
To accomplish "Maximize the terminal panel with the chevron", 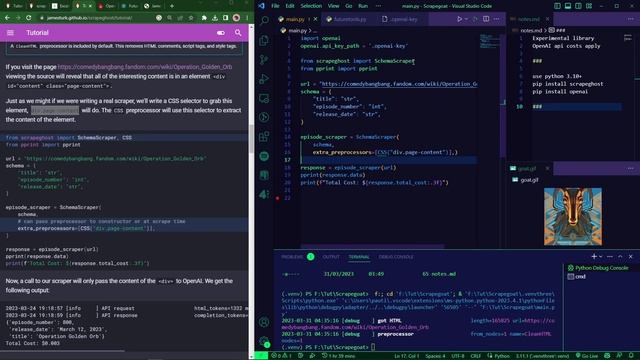I will (620, 256).
